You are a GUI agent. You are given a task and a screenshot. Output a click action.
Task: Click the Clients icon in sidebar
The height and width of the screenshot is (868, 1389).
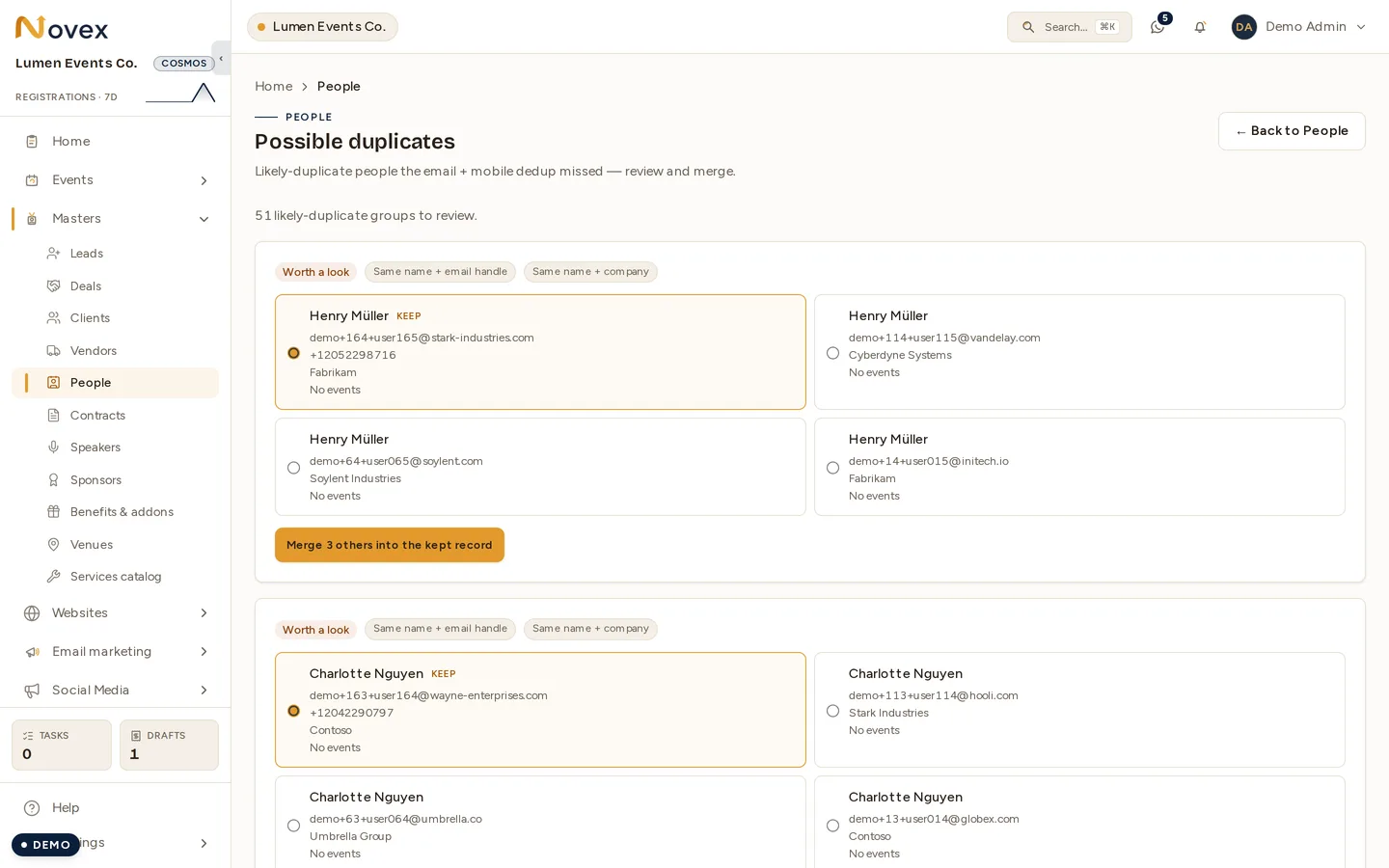click(x=54, y=318)
